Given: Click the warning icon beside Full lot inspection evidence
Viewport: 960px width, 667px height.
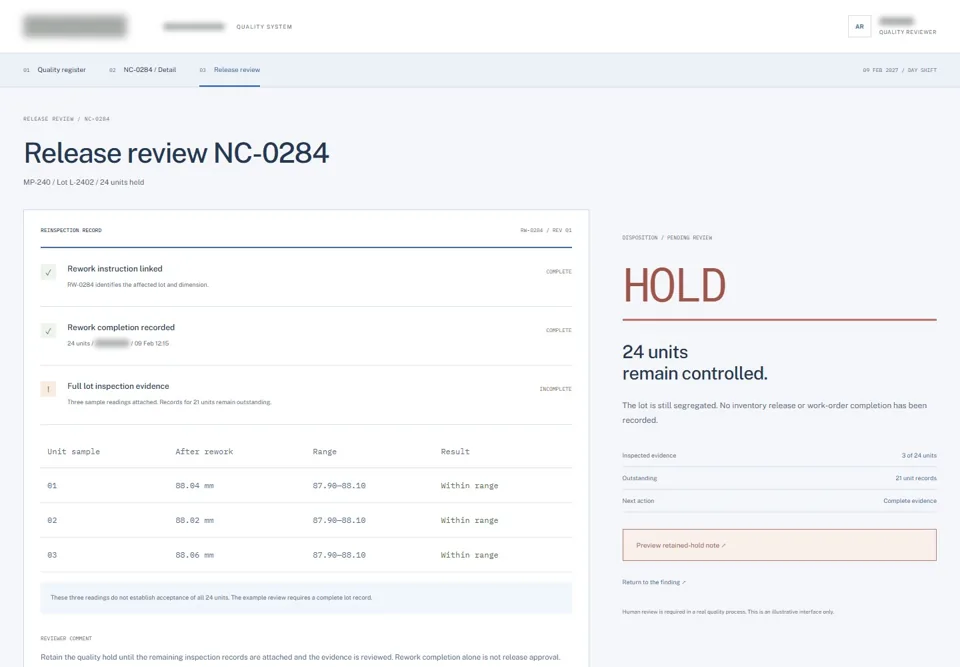Looking at the screenshot, I should (x=48, y=389).
